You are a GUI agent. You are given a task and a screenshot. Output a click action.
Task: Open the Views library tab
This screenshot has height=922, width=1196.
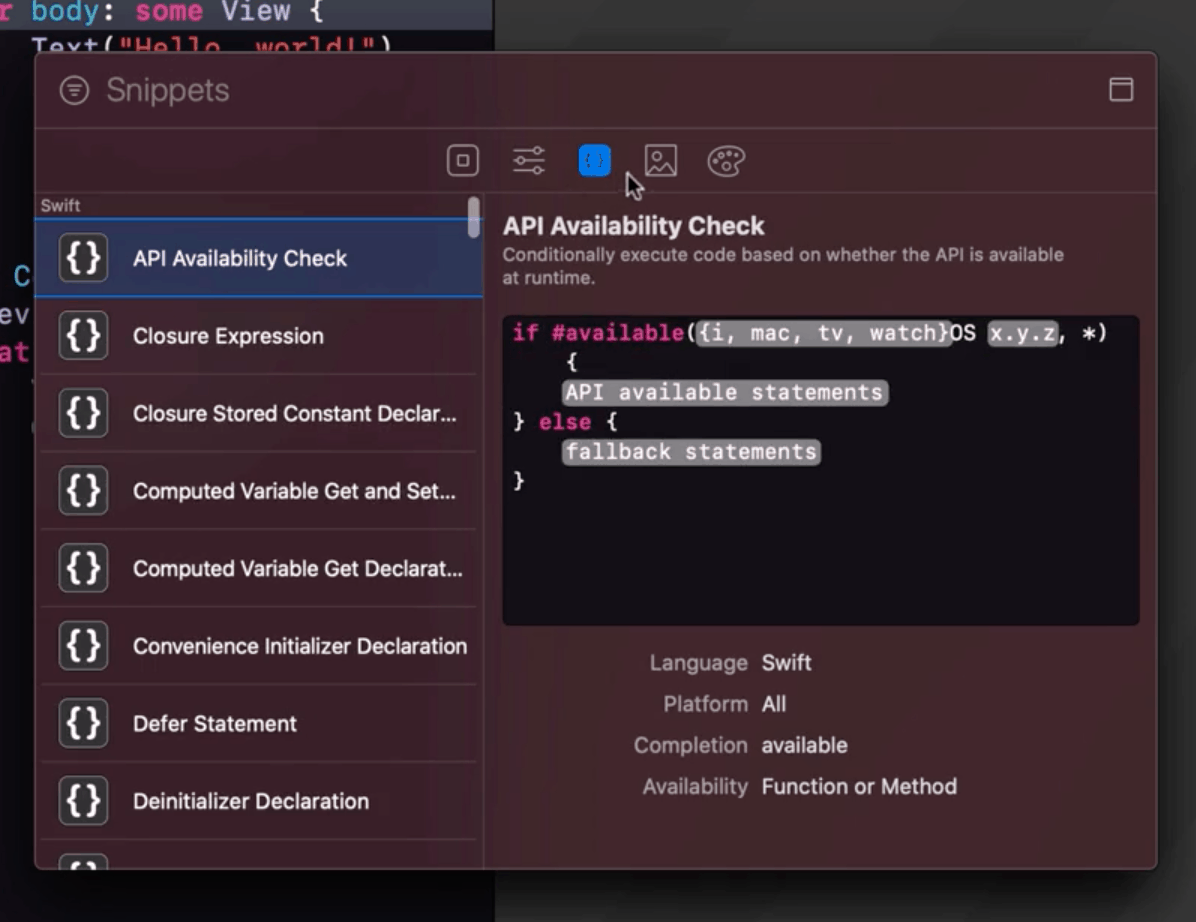click(x=462, y=160)
